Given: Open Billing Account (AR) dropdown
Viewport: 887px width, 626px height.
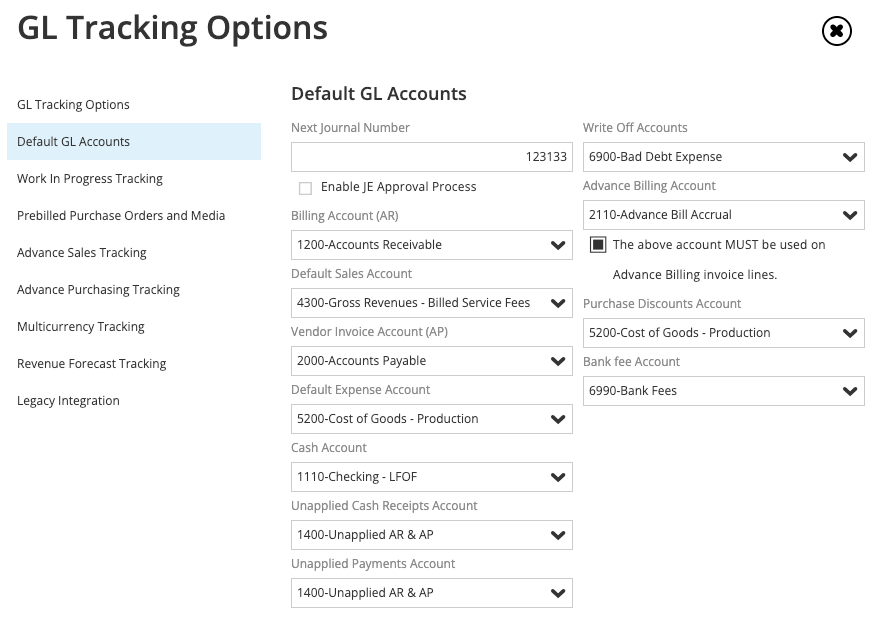Looking at the screenshot, I should pyautogui.click(x=431, y=245).
